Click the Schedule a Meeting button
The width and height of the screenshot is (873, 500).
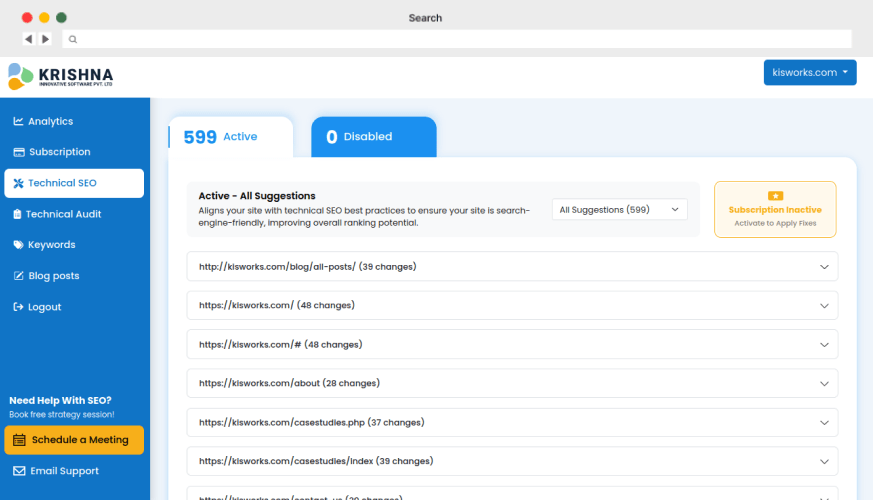coord(74,440)
